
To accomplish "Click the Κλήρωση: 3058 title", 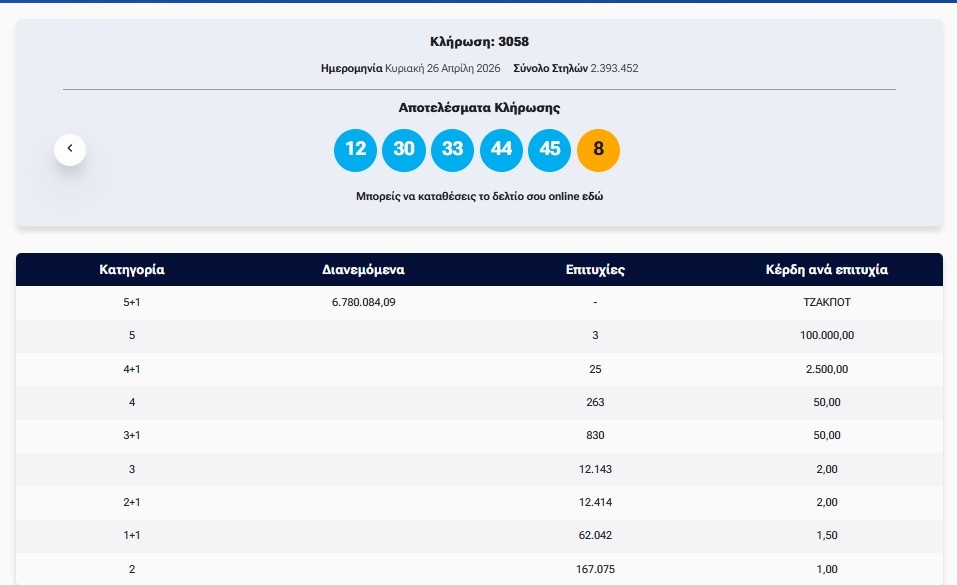I will (479, 42).
